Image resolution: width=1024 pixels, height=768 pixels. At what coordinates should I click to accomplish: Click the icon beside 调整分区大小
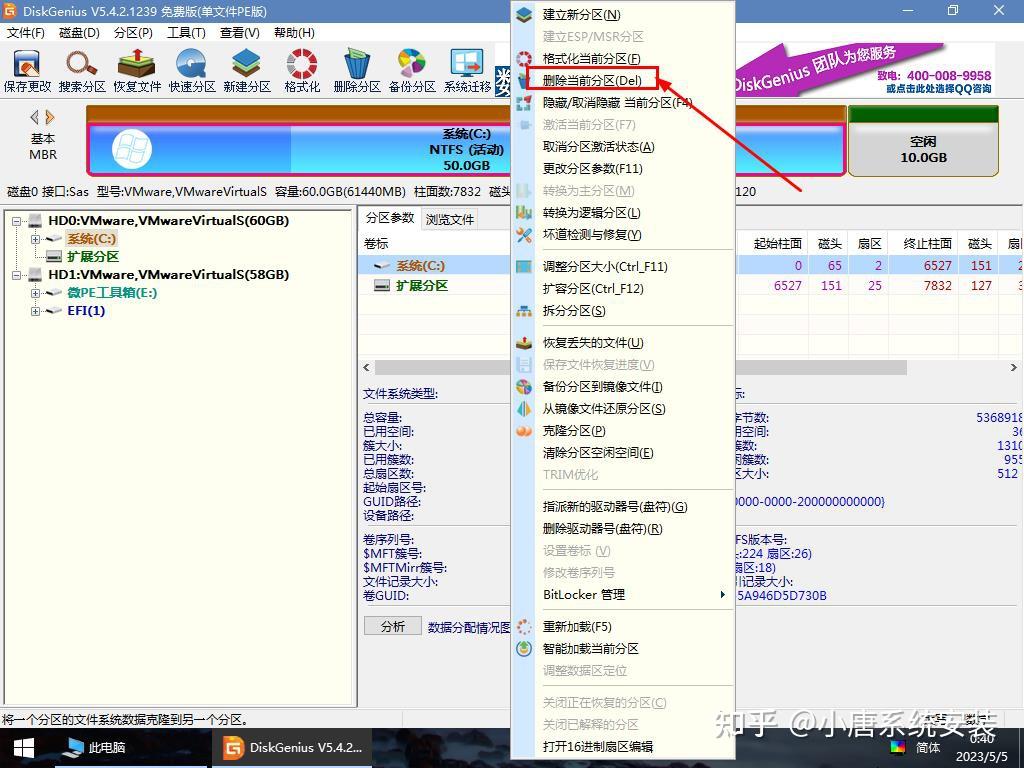click(x=524, y=266)
